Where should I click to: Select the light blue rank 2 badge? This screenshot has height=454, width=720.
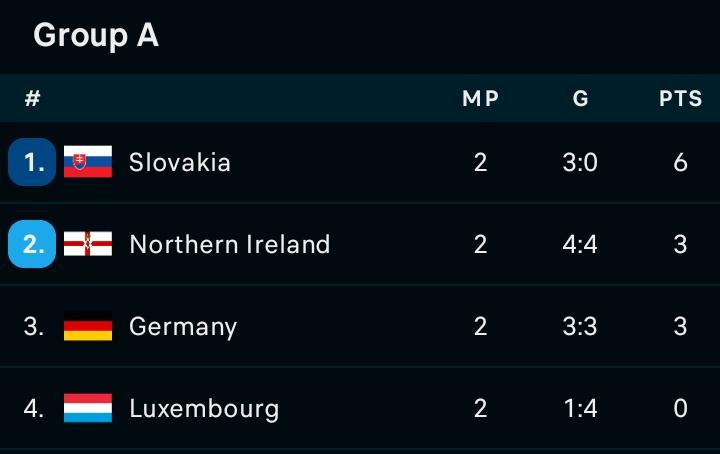32,244
